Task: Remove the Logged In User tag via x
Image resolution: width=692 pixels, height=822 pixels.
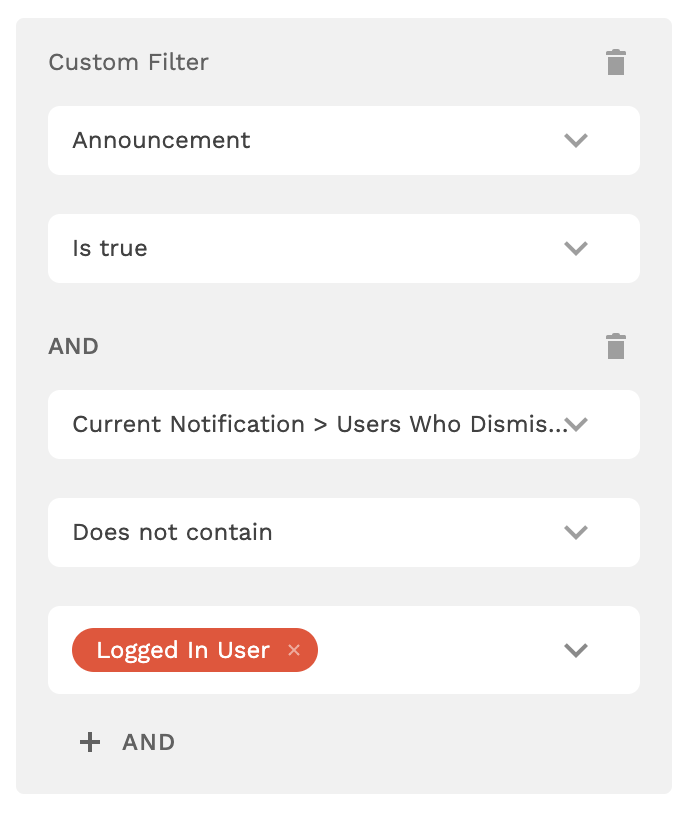Action: click(x=294, y=650)
